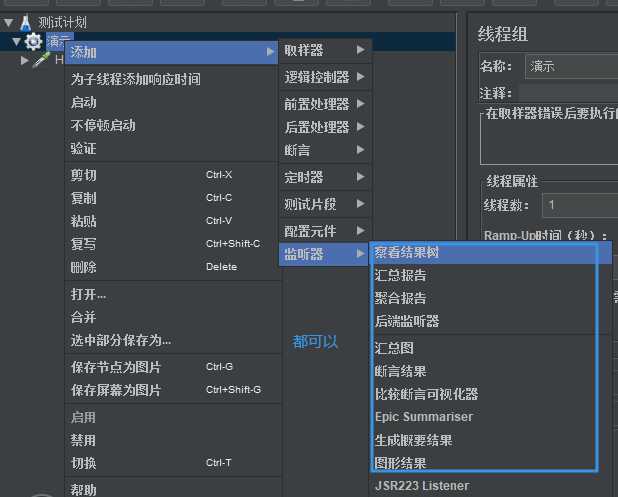The image size is (618, 497).
Task: Choose 验证 from context menu
Action: pos(173,149)
